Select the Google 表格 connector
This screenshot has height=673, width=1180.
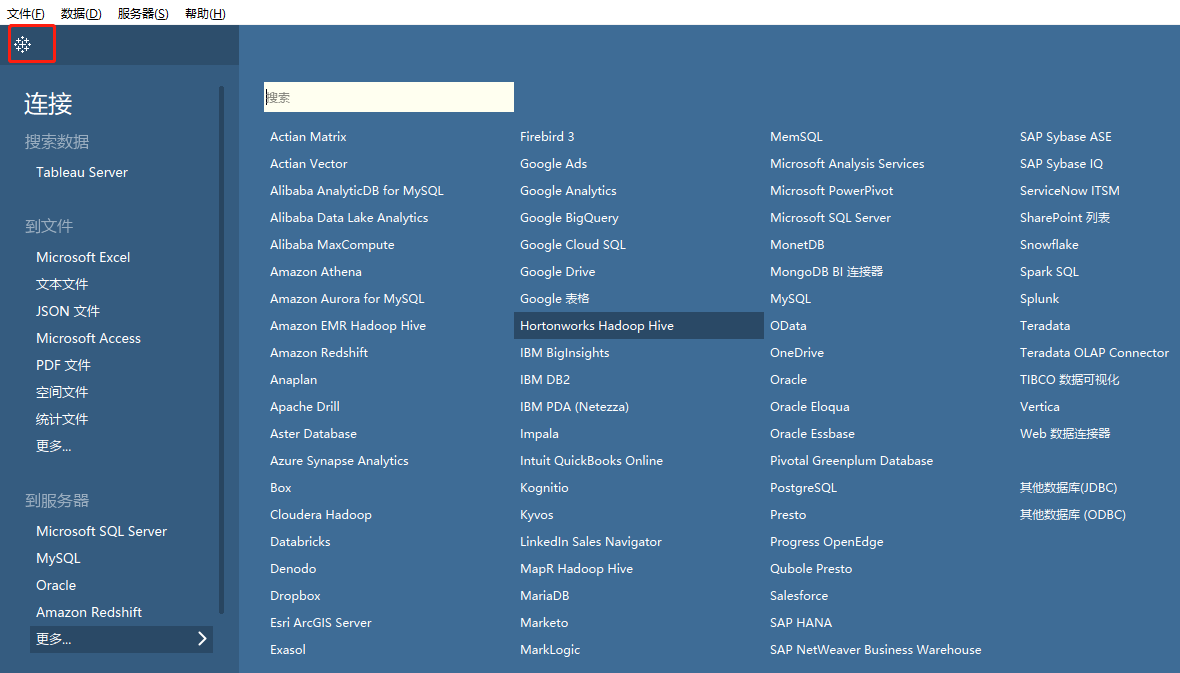pos(555,299)
